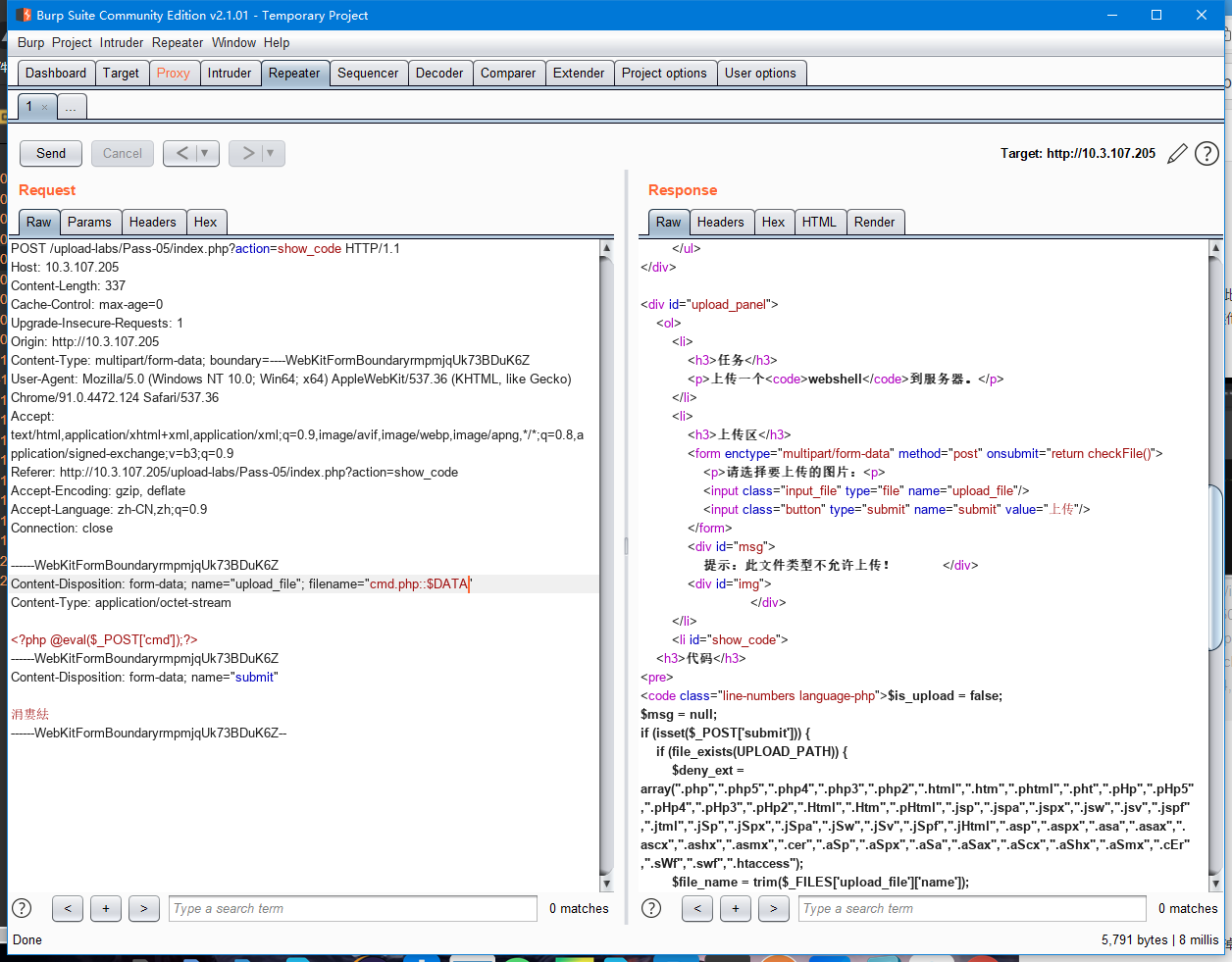Switch to the Extender tab

(x=579, y=73)
